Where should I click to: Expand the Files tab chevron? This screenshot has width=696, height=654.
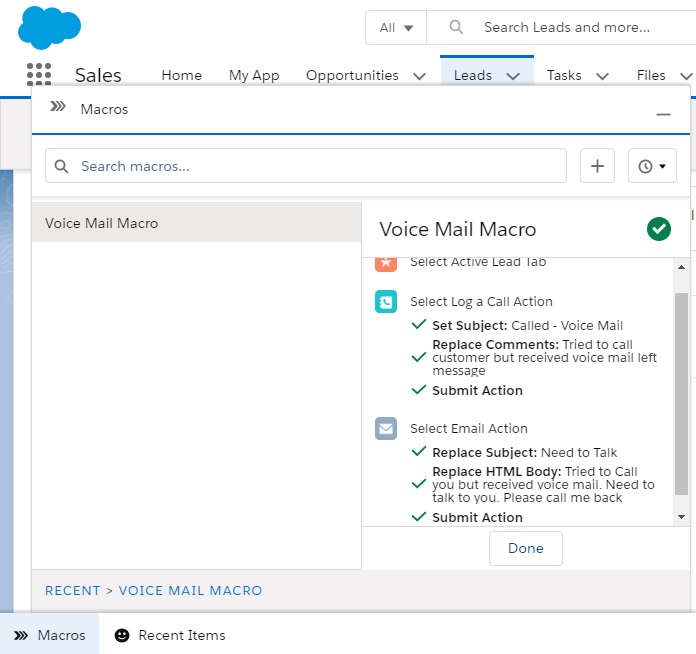(686, 76)
